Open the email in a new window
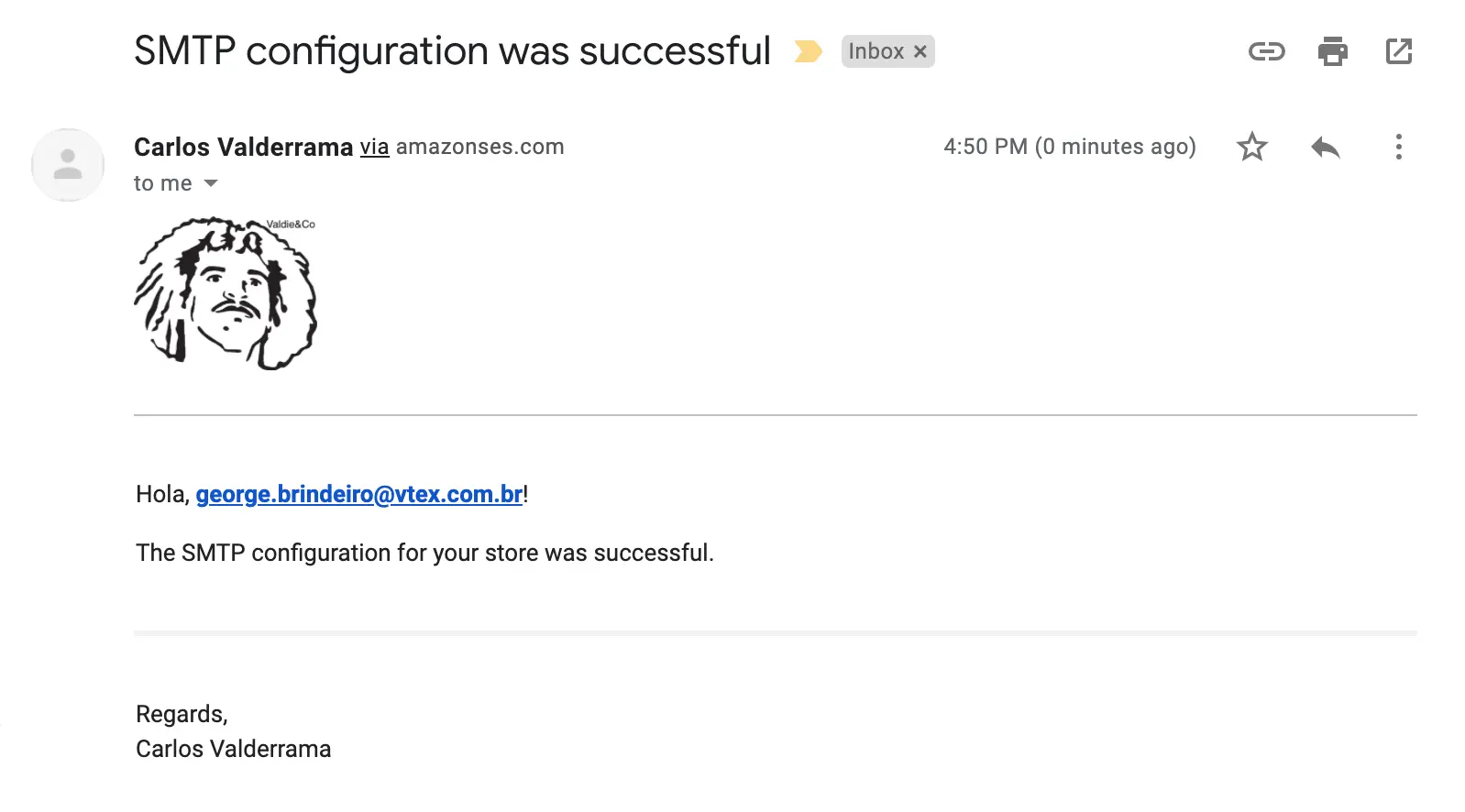 point(1398,51)
